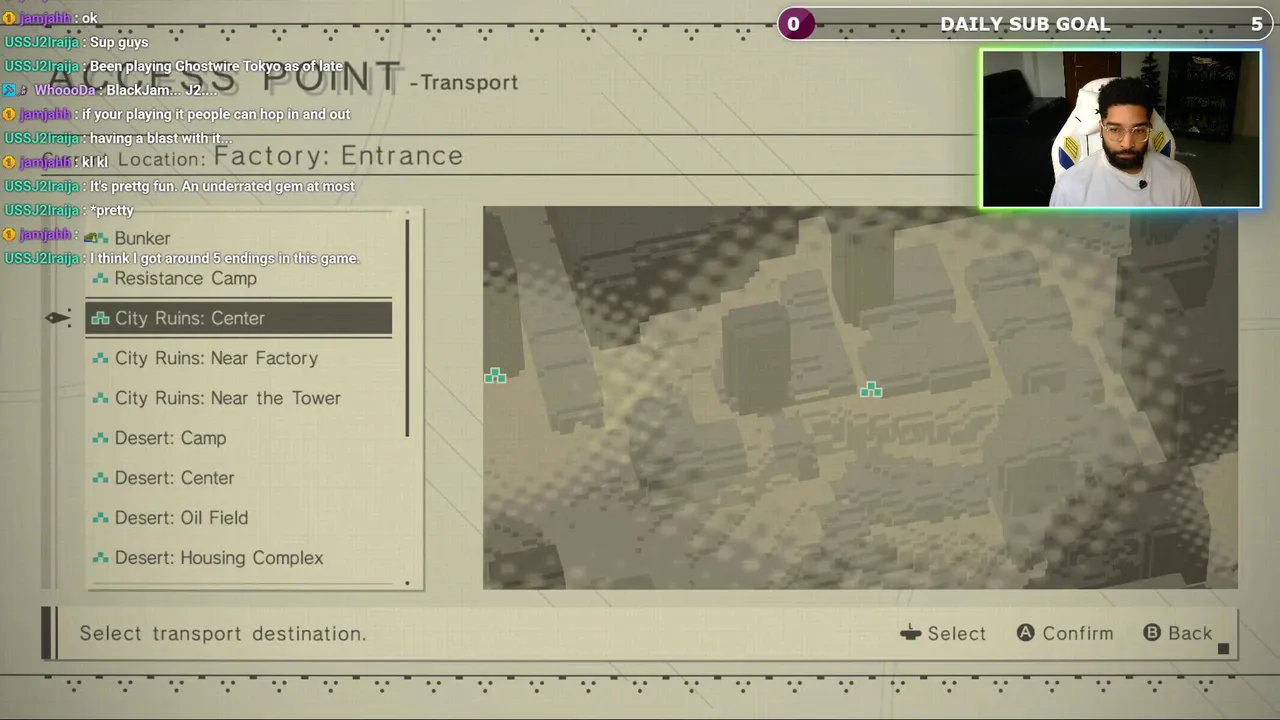Click icon next to City Ruins: Near Factory
The width and height of the screenshot is (1280, 720).
pyautogui.click(x=100, y=358)
